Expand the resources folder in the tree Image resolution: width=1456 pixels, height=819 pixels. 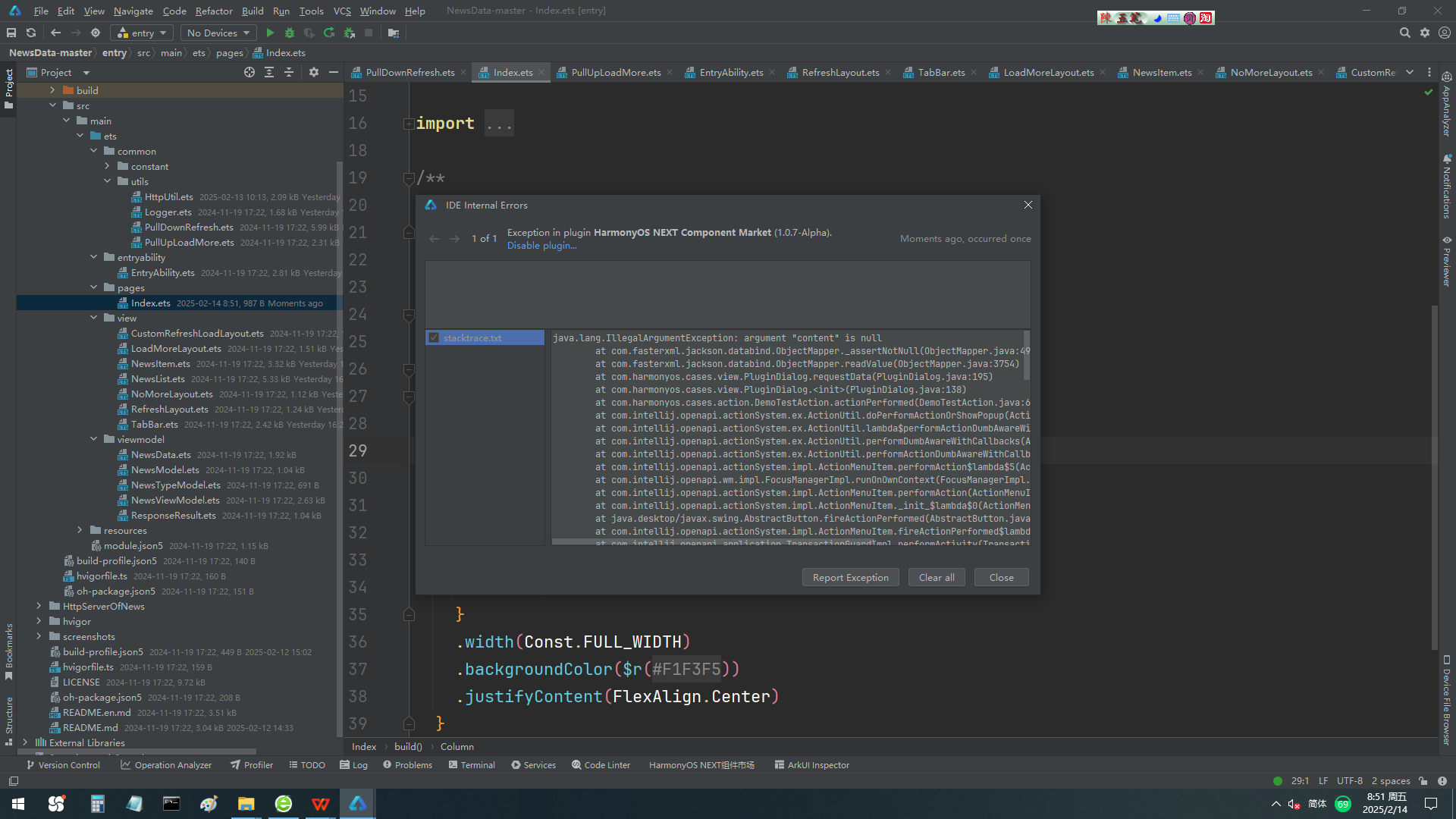tap(80, 531)
